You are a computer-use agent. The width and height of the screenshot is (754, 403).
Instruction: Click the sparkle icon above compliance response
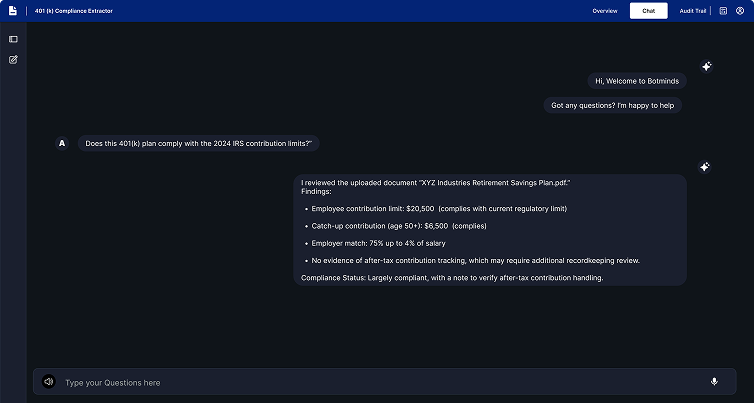tap(704, 167)
